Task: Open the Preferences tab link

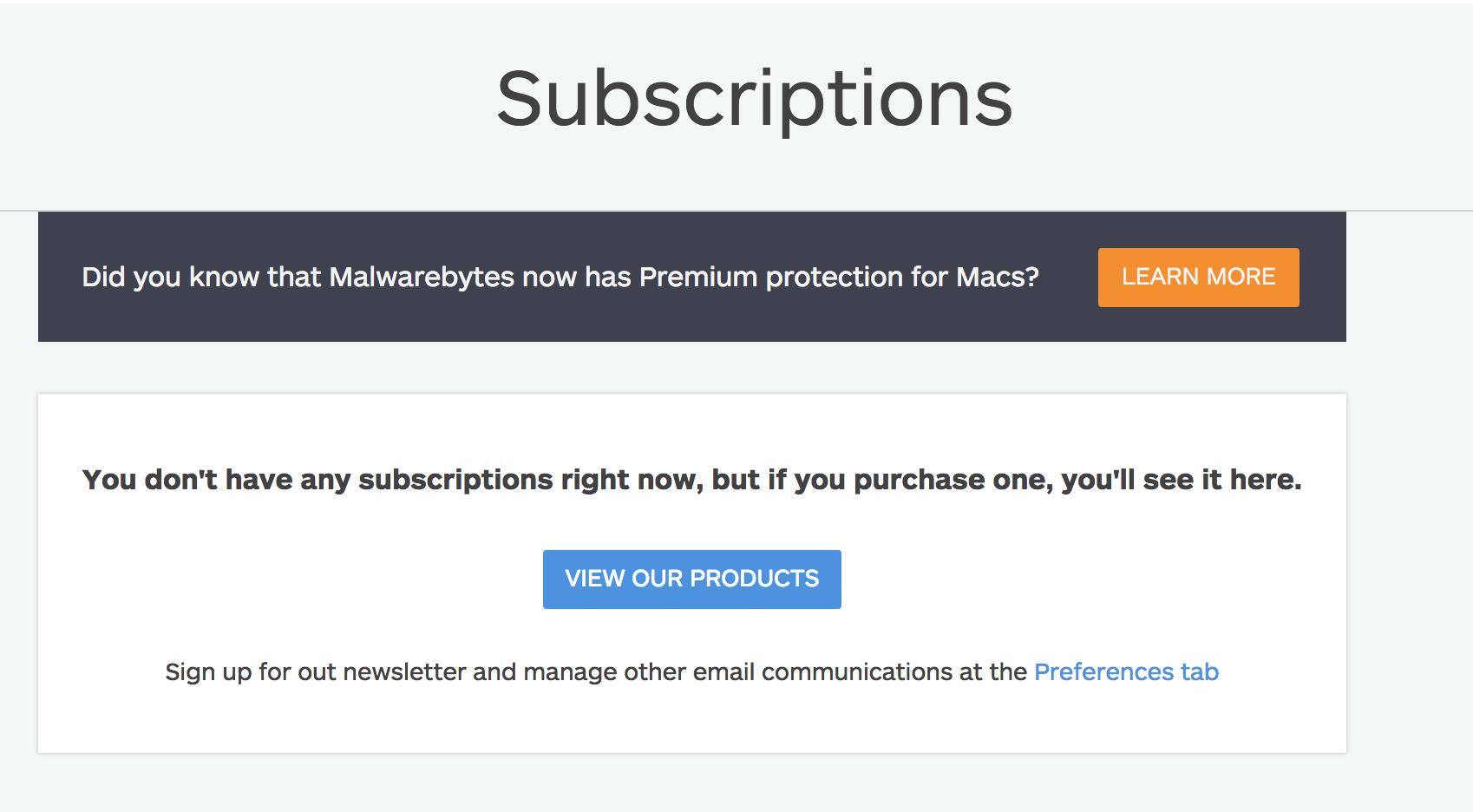Action: [1126, 672]
